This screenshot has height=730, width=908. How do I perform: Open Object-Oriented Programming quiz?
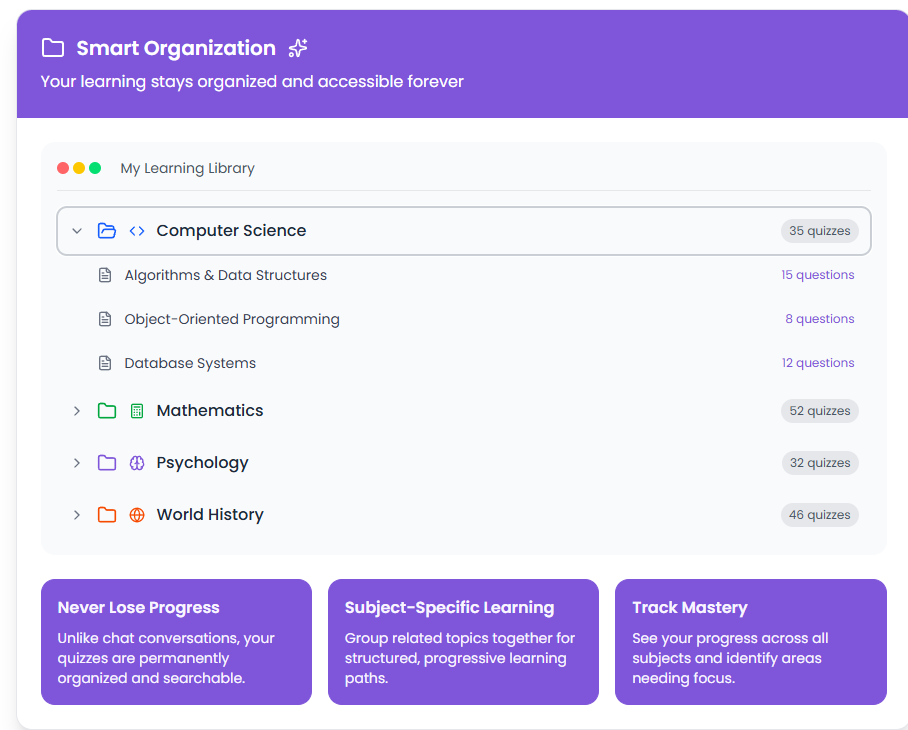click(232, 320)
